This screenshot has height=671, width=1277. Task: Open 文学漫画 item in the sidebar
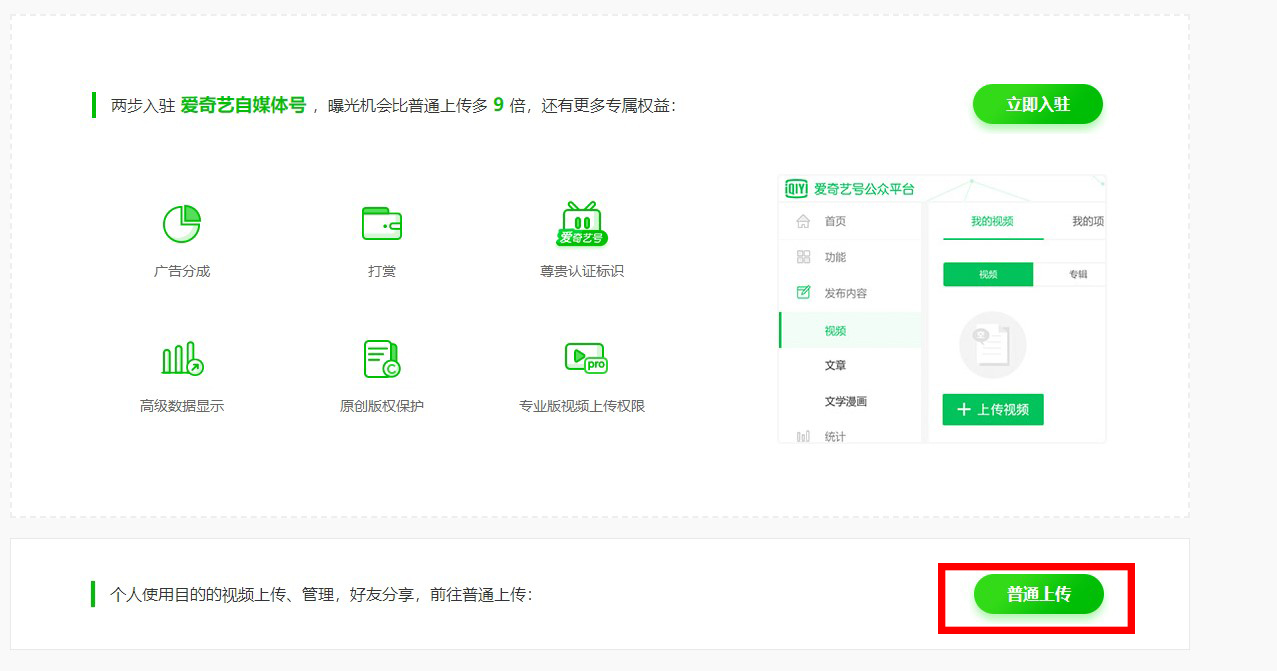tap(845, 402)
